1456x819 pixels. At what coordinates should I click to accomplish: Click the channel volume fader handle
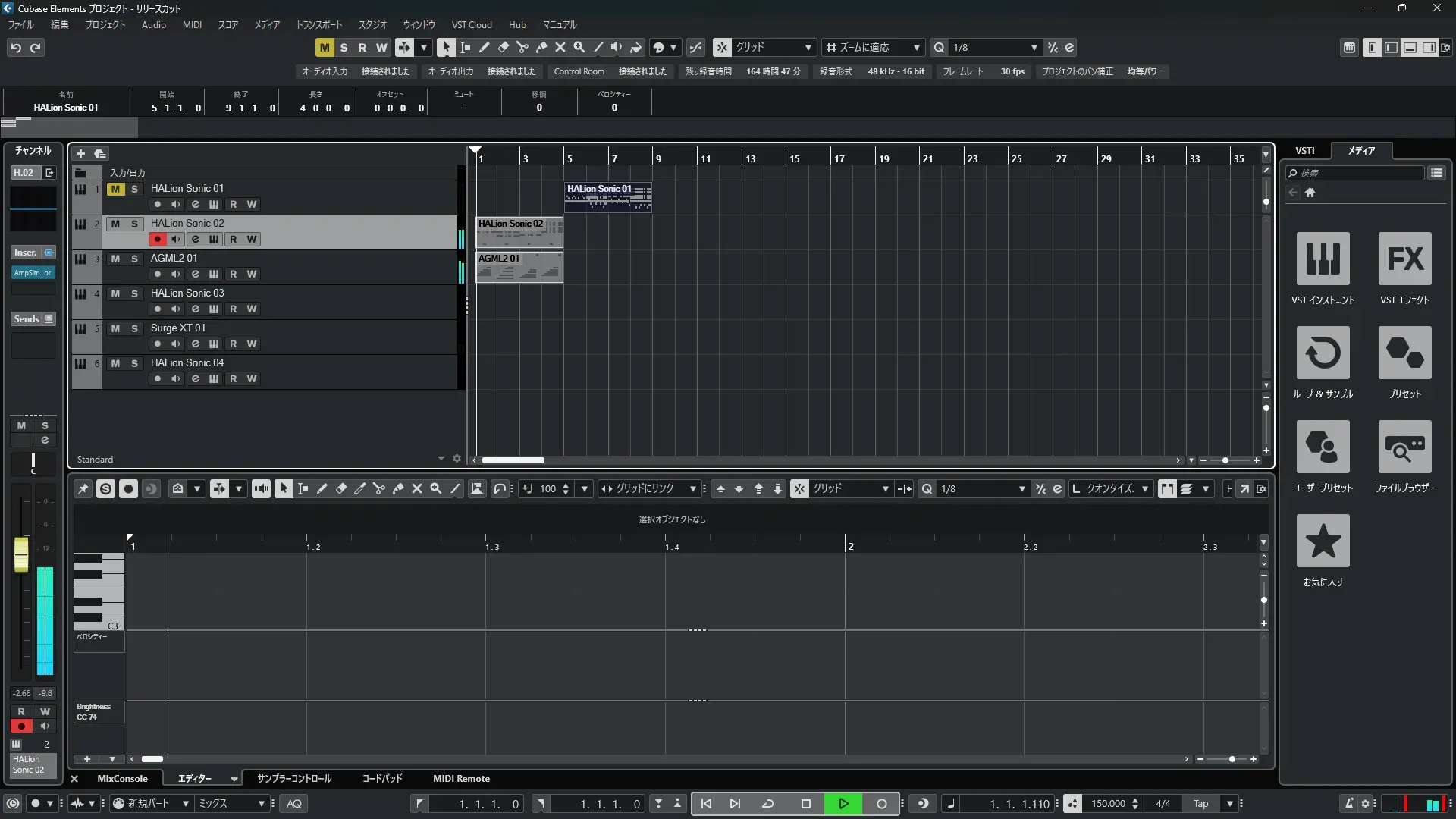21,554
